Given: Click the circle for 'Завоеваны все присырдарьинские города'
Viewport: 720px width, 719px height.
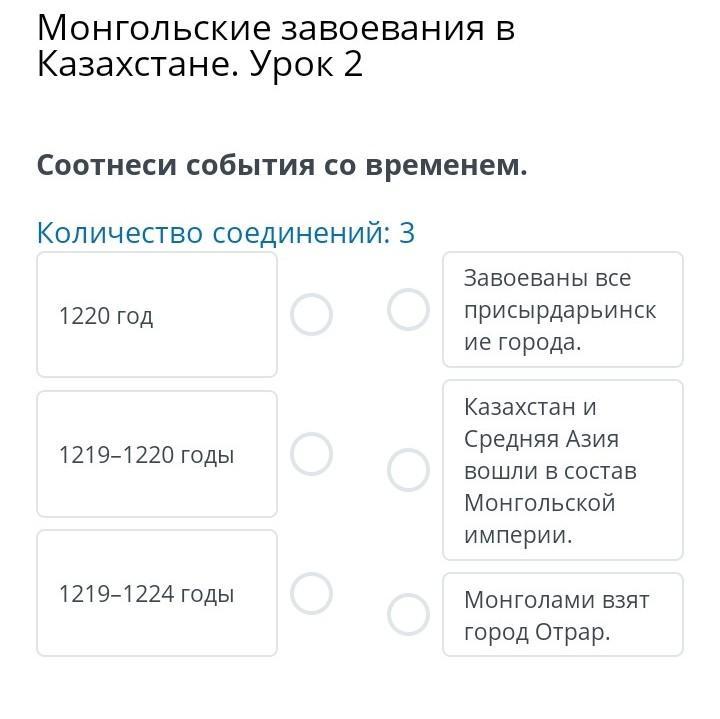Looking at the screenshot, I should coord(408,309).
